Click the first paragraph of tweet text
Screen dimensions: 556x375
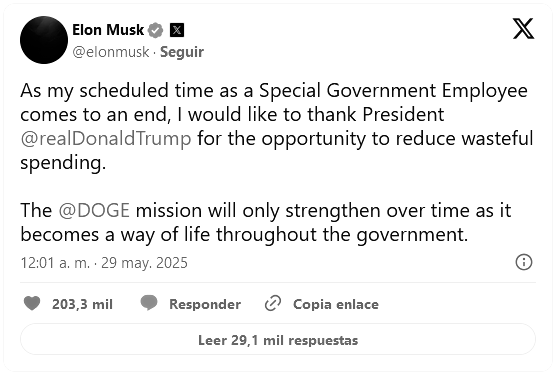tap(277, 127)
